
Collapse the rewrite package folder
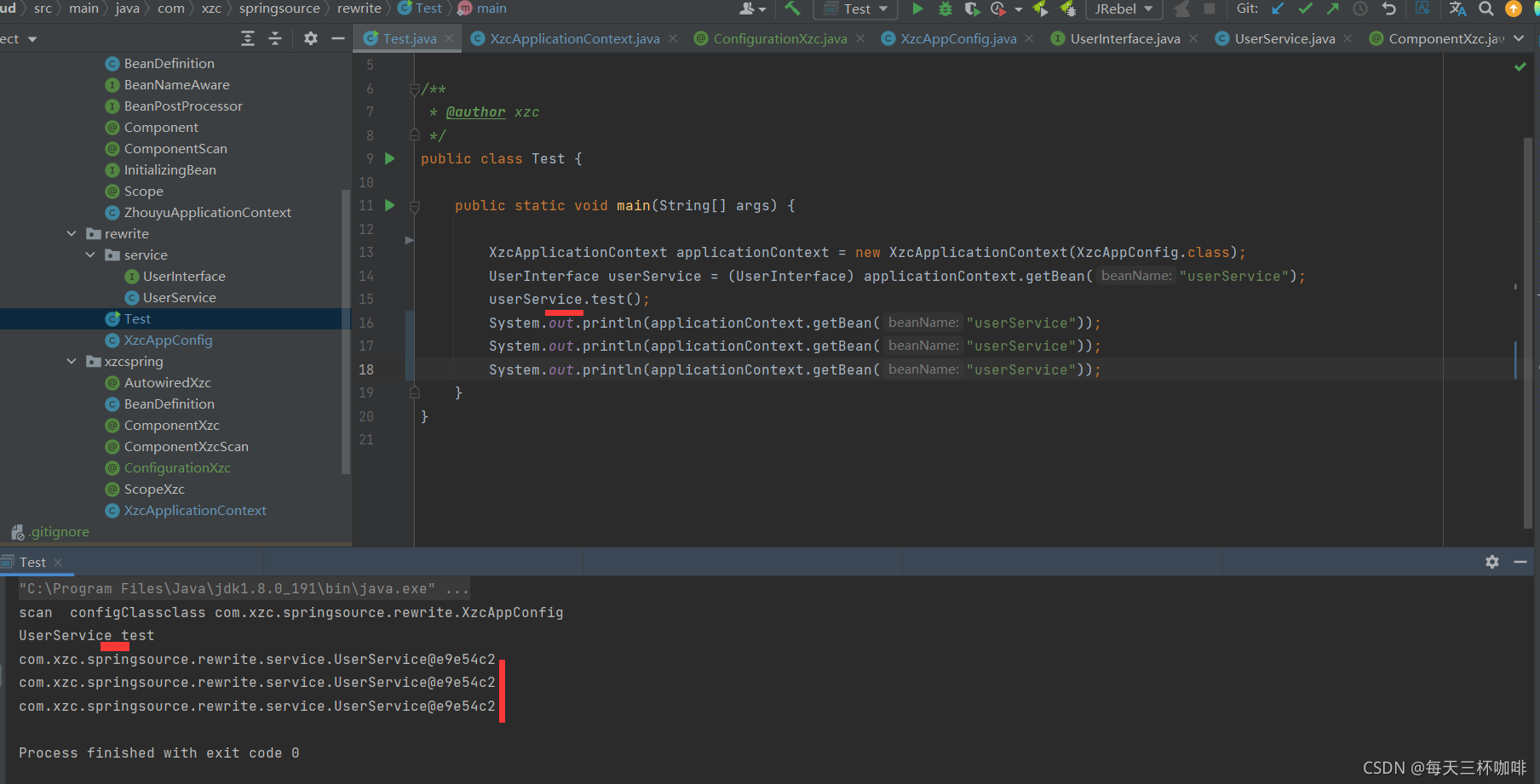pyautogui.click(x=72, y=233)
